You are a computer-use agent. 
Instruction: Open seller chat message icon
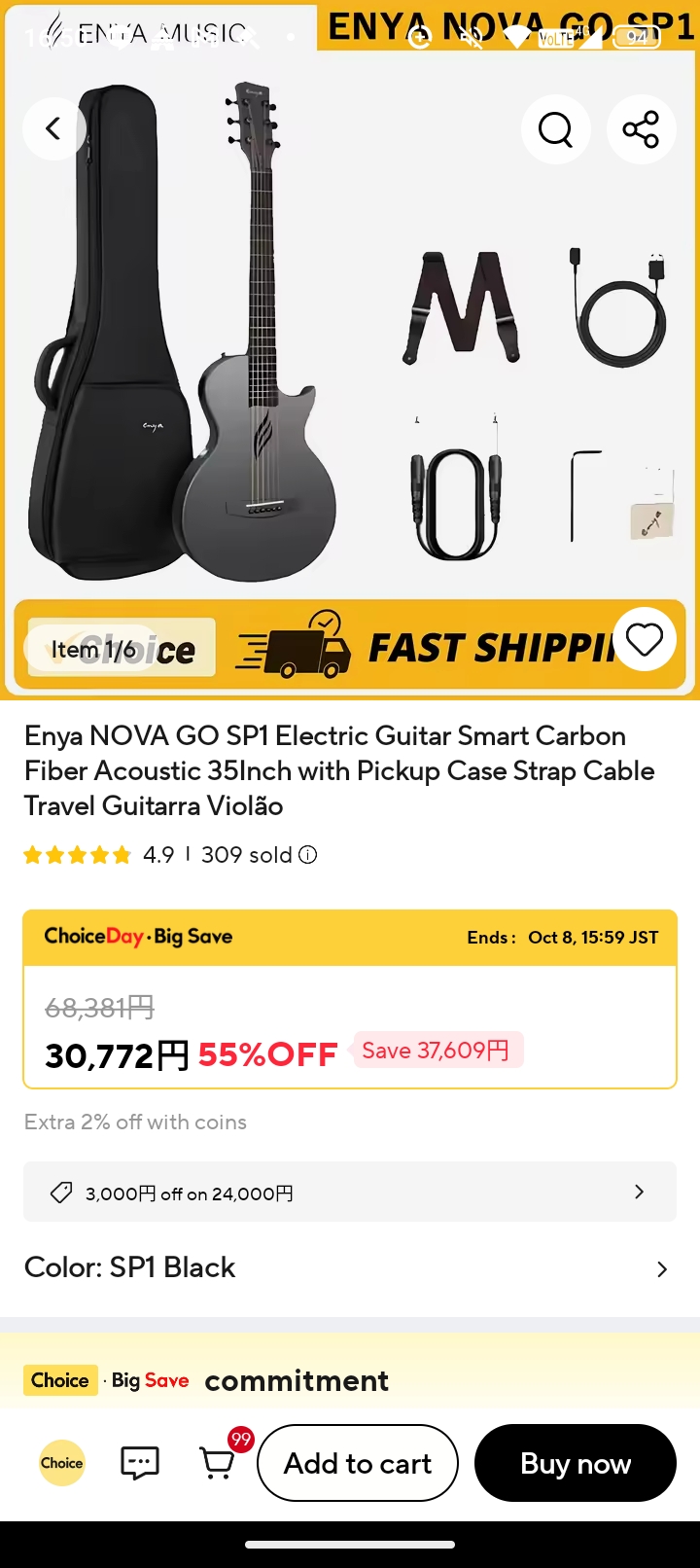pos(140,1462)
